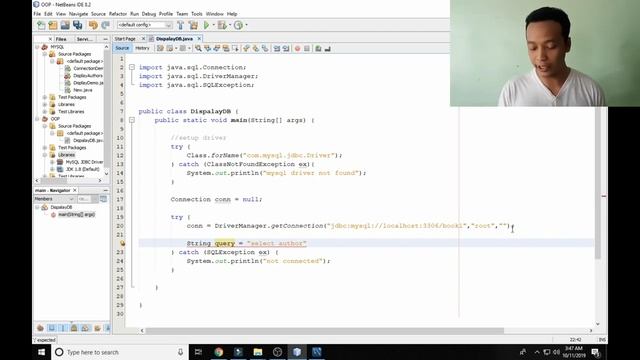This screenshot has width=640, height=360.
Task: Expand Test Packages under MYSQL project
Action: 45,97
